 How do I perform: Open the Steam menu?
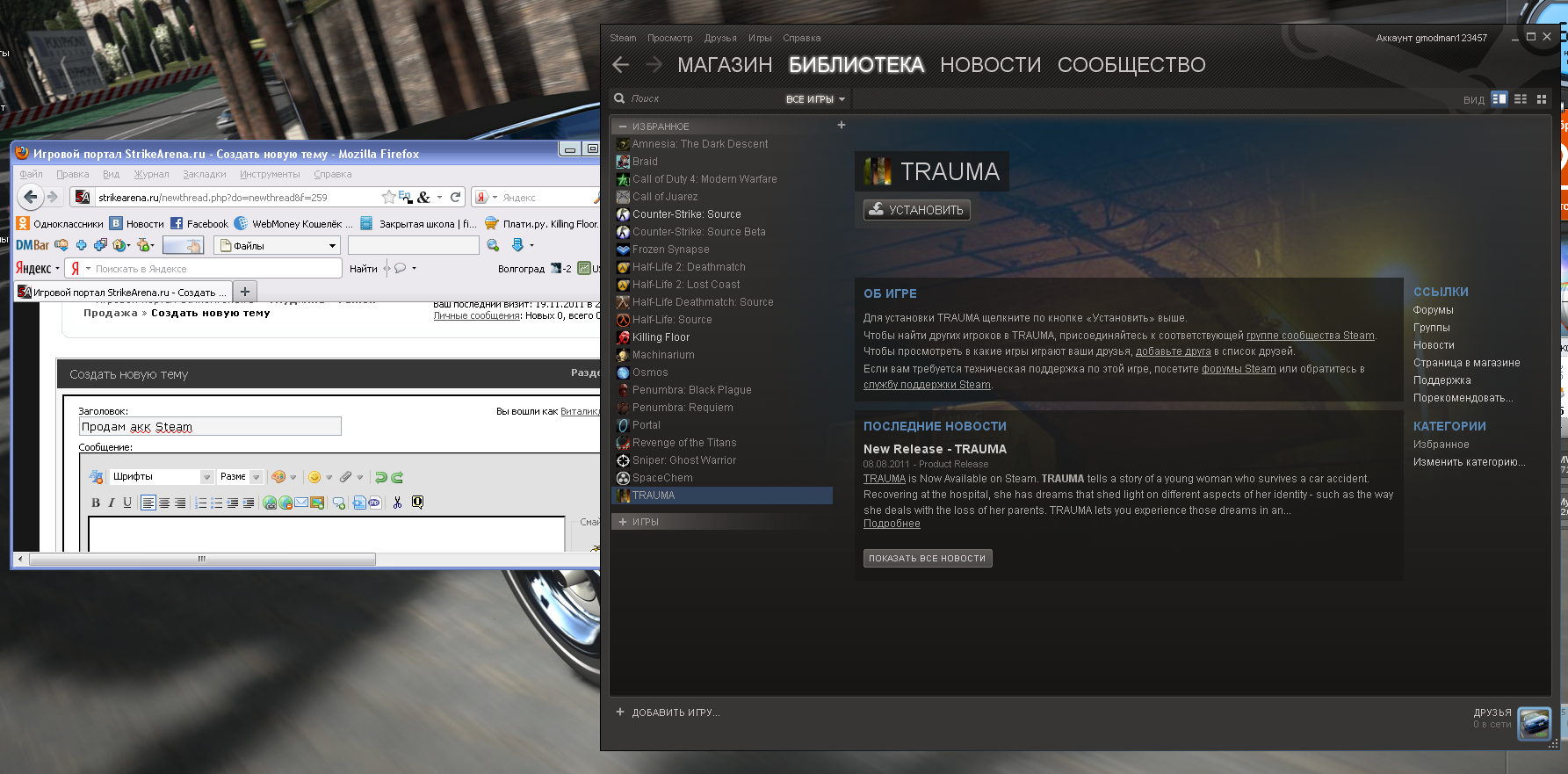[623, 38]
